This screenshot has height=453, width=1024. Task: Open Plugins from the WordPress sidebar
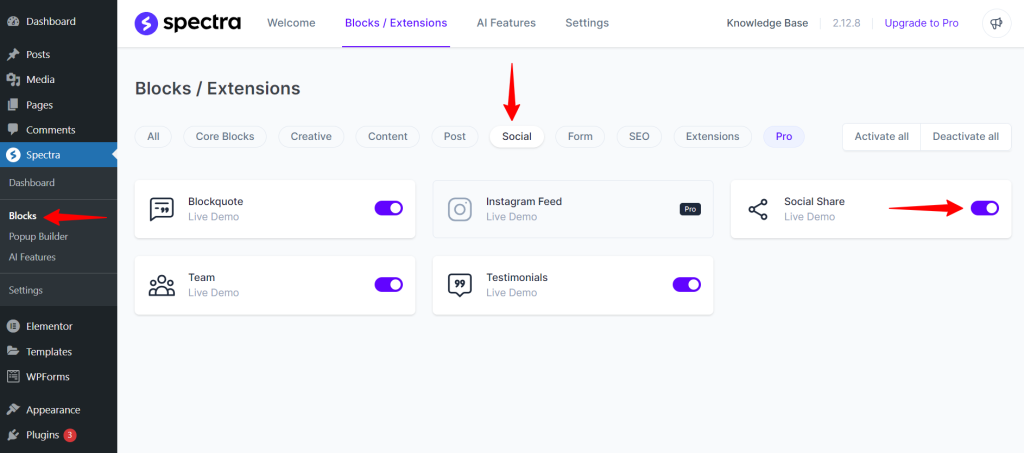pos(42,435)
